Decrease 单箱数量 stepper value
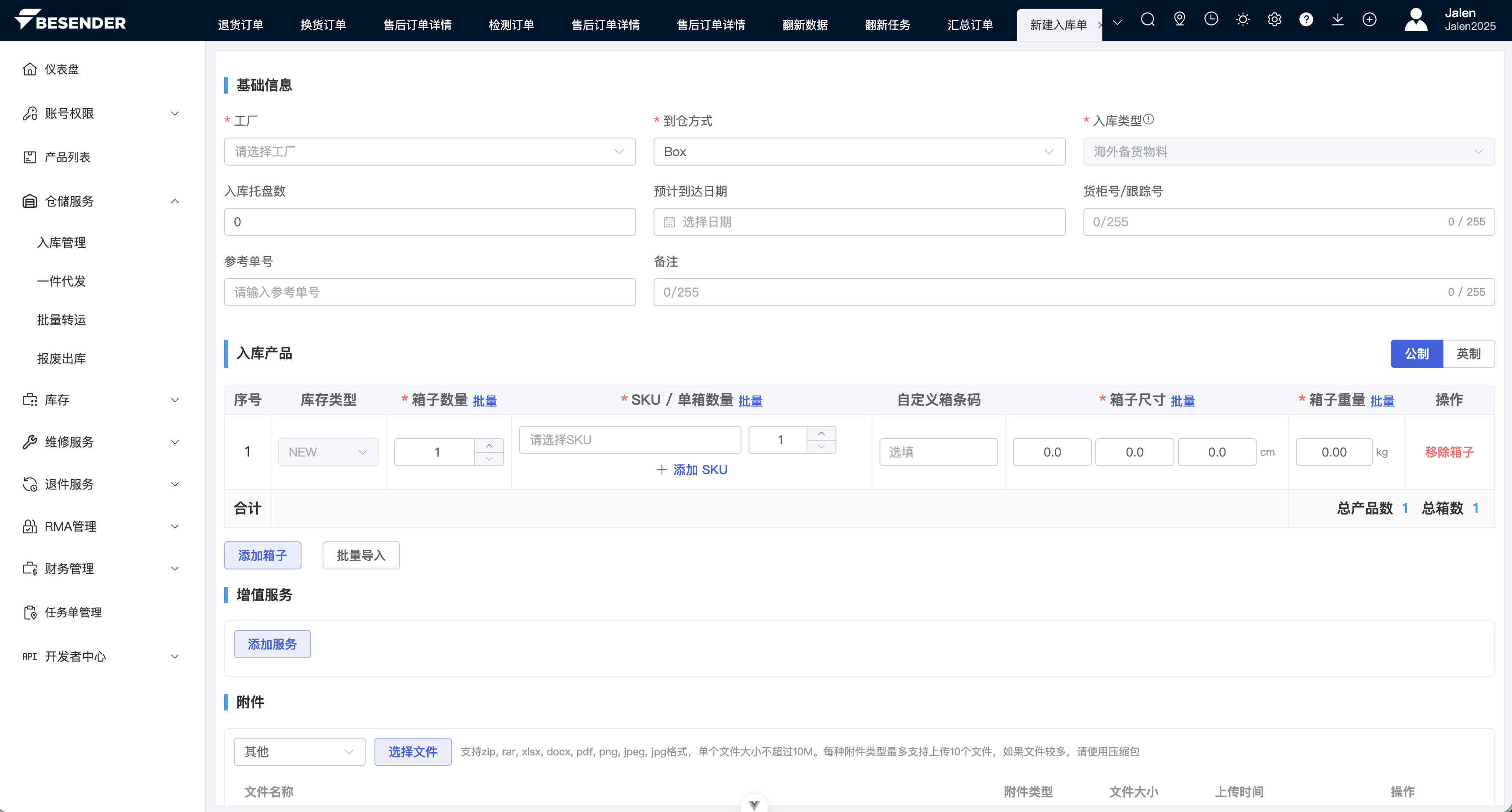The width and height of the screenshot is (1512, 812). click(x=821, y=446)
